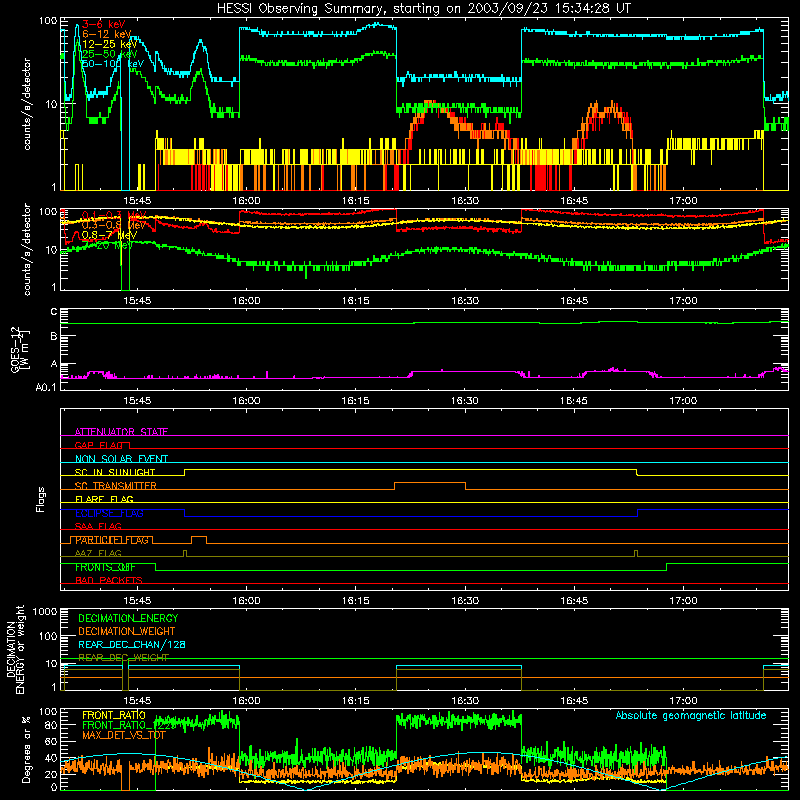Select the DECIMATION_ENERGY legend label
Image resolution: width=800 pixels, height=800 pixels.
click(x=128, y=618)
